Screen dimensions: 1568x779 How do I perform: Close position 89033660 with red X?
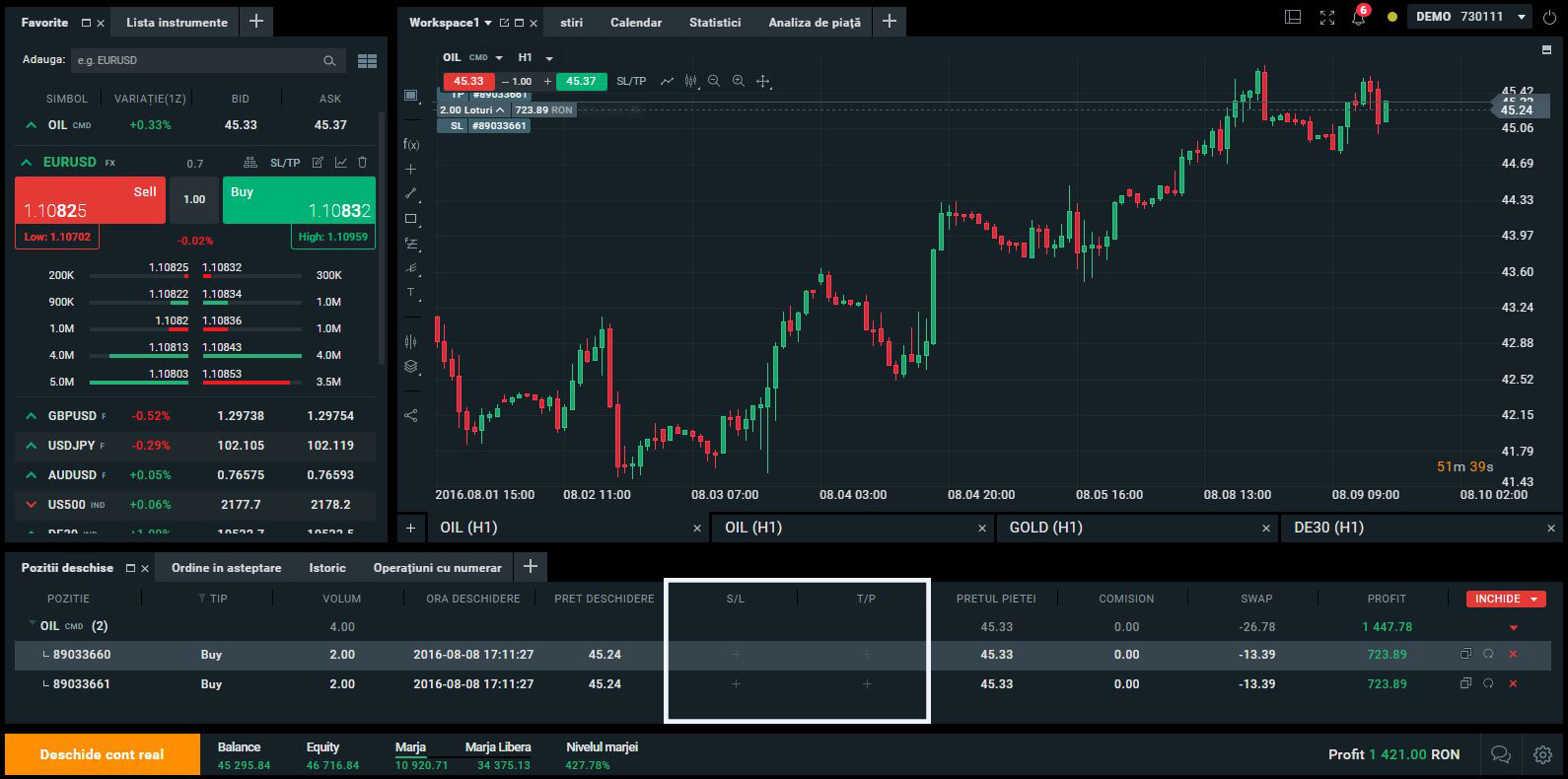pos(1513,655)
